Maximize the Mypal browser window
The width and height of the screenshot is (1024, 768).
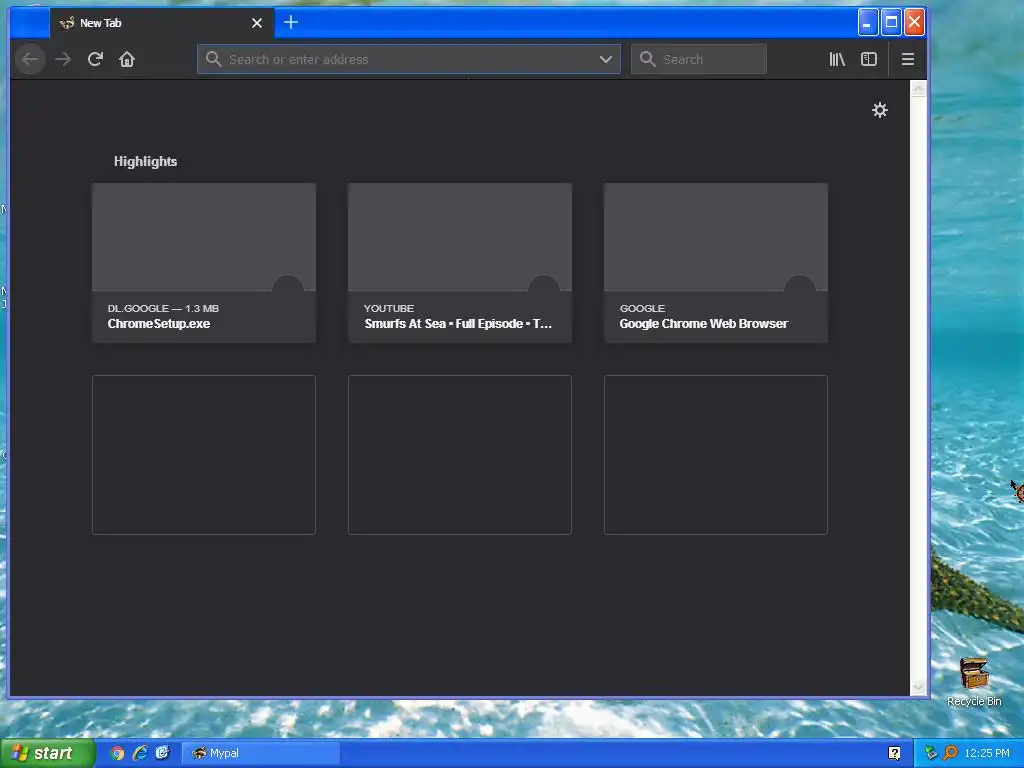pyautogui.click(x=891, y=22)
